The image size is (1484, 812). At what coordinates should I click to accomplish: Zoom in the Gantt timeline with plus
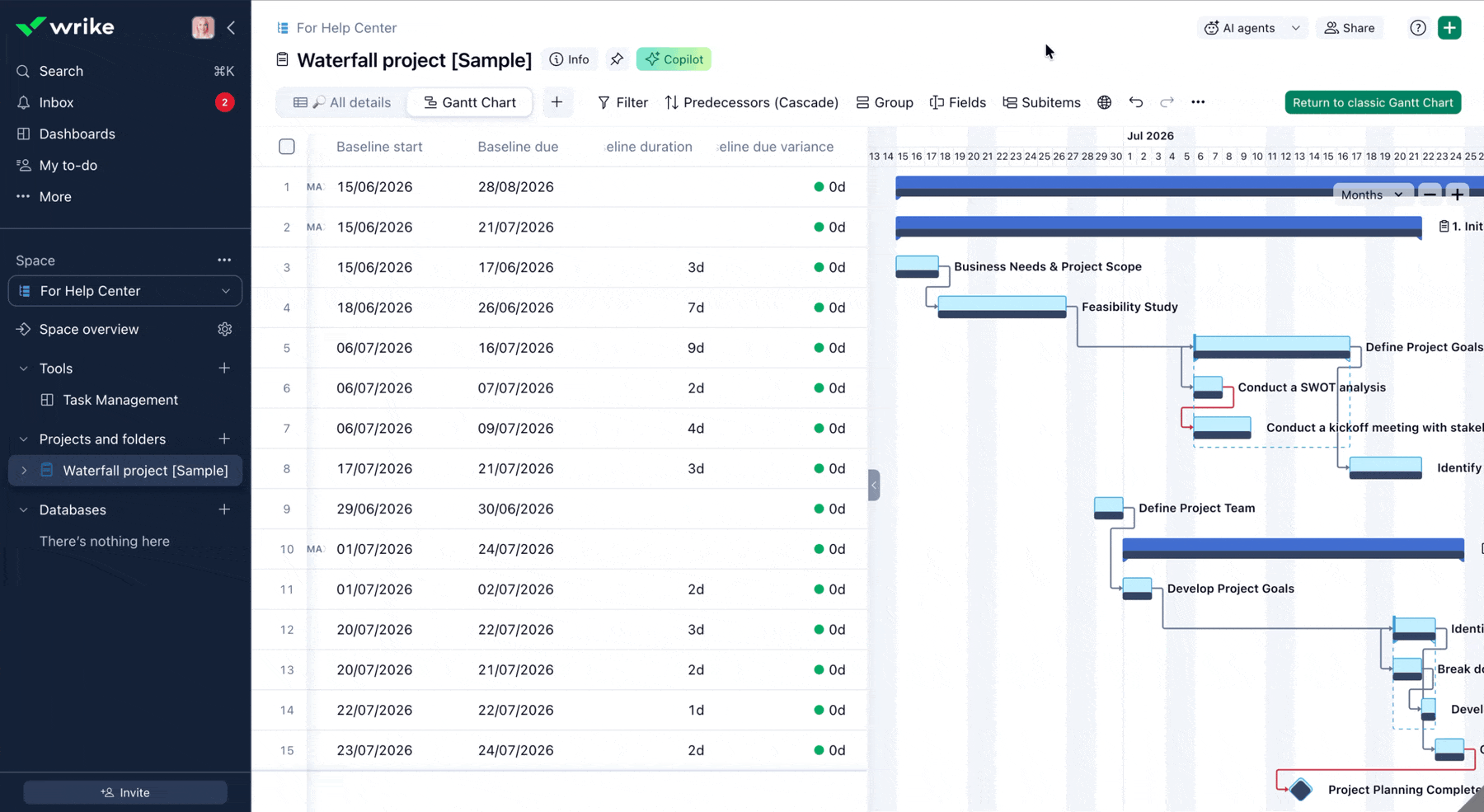click(1458, 195)
